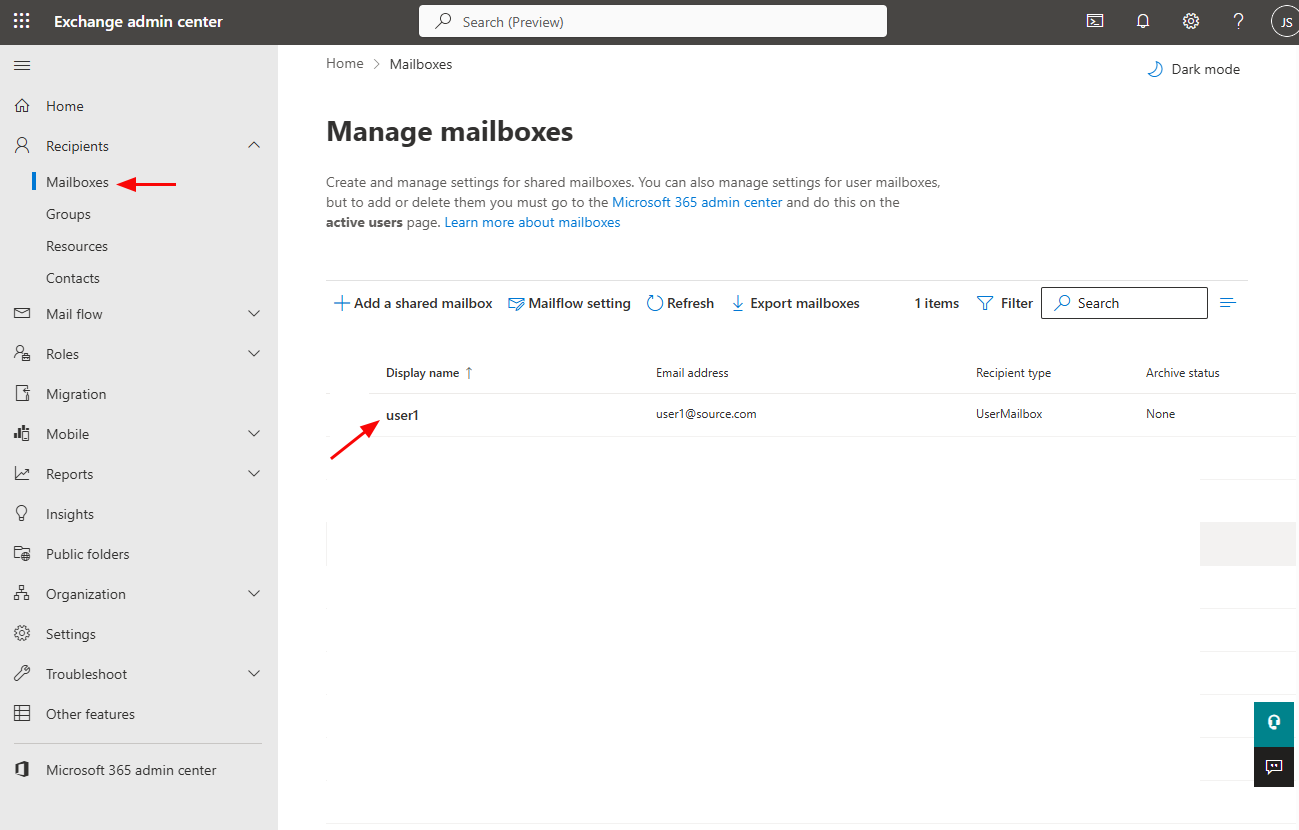This screenshot has height=830, width=1299.
Task: Open the feedback chat icon
Action: point(1273,767)
